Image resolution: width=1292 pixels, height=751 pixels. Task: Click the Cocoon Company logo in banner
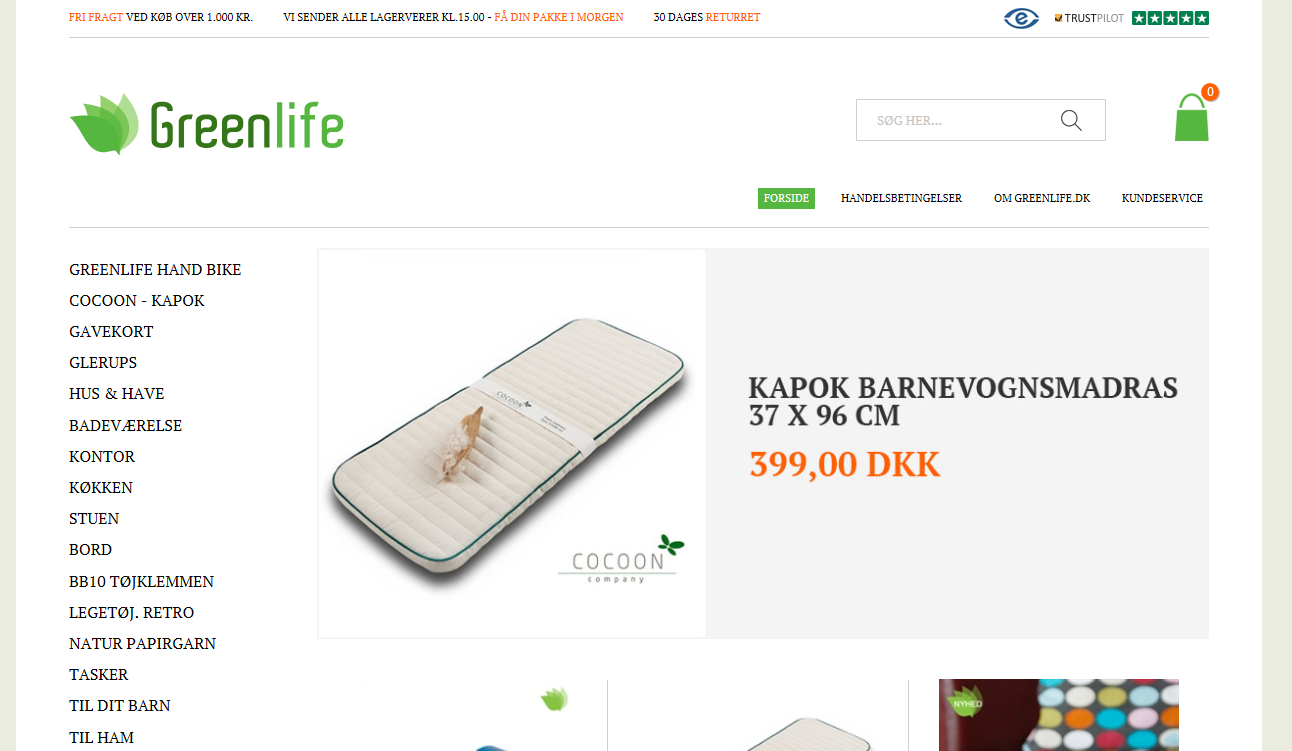[x=621, y=559]
